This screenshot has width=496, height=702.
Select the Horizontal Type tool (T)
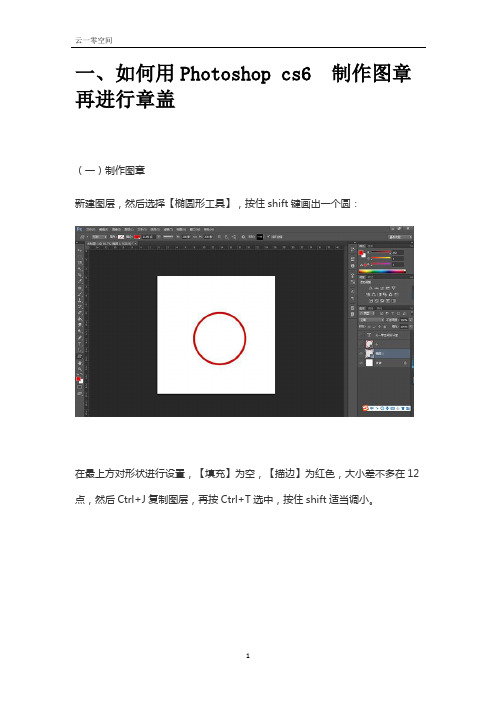[x=80, y=344]
